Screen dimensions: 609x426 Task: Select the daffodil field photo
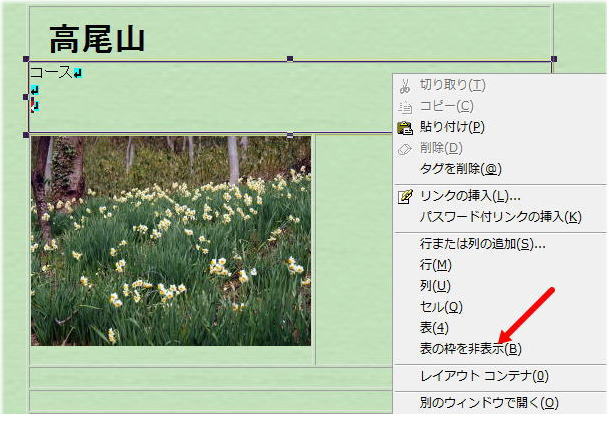tap(171, 241)
